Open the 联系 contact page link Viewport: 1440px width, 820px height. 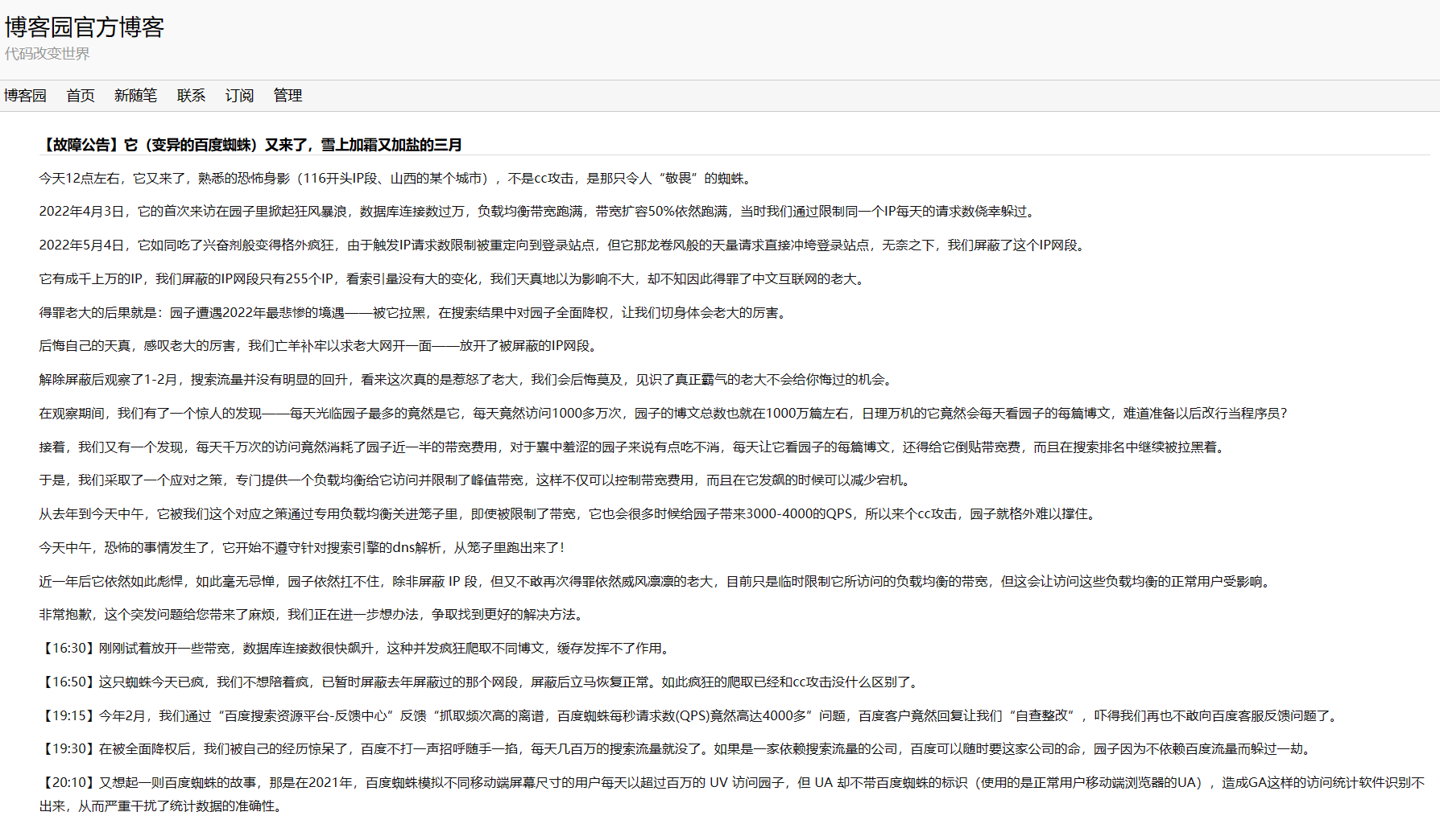pos(190,95)
